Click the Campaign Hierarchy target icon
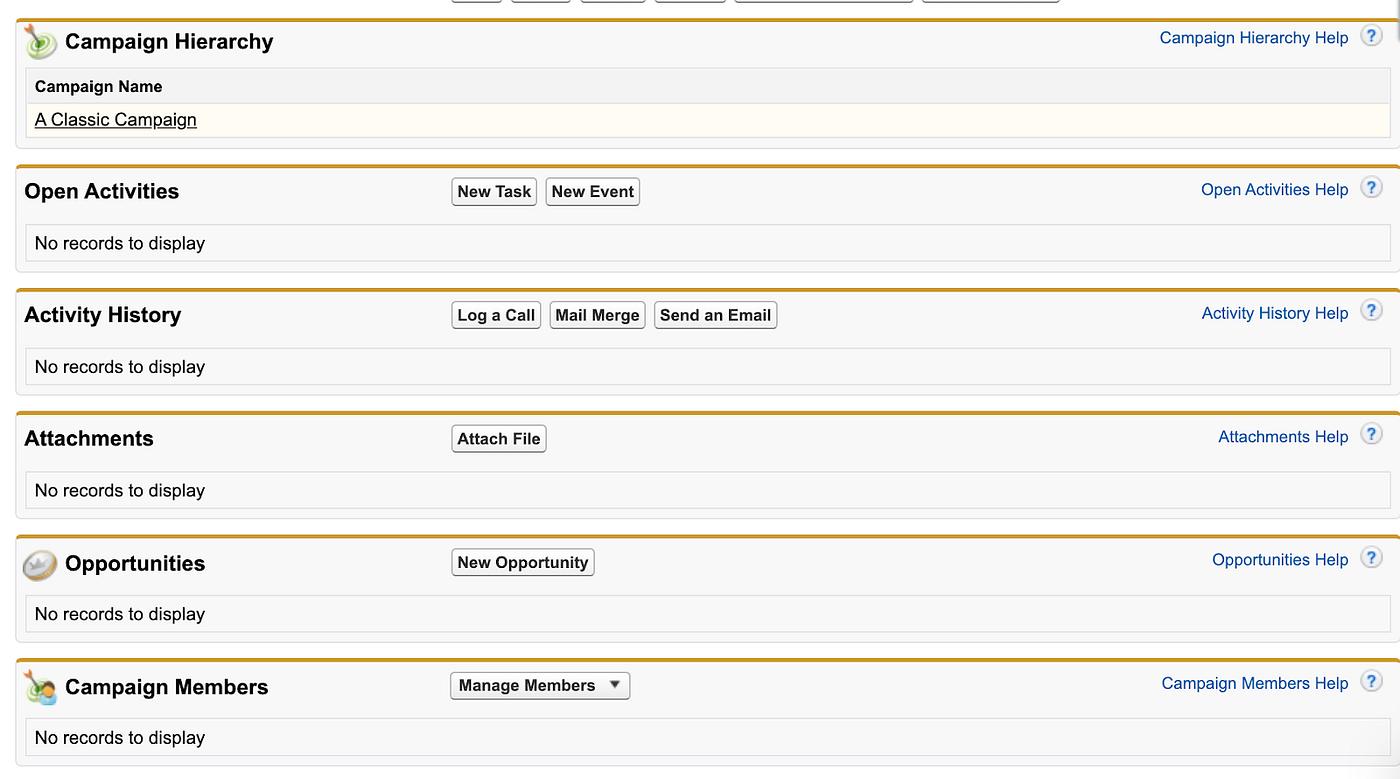The width and height of the screenshot is (1400, 779). pos(40,41)
